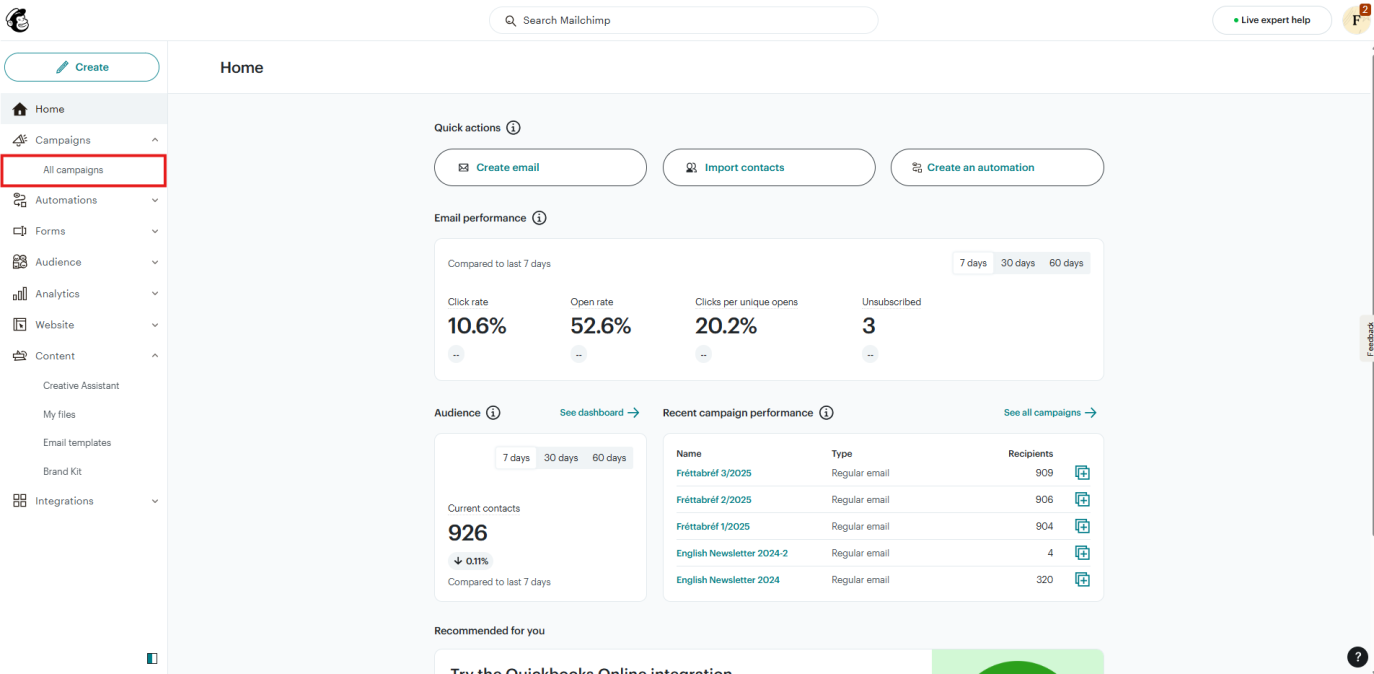Expand the Audience section chevron

pos(154,262)
